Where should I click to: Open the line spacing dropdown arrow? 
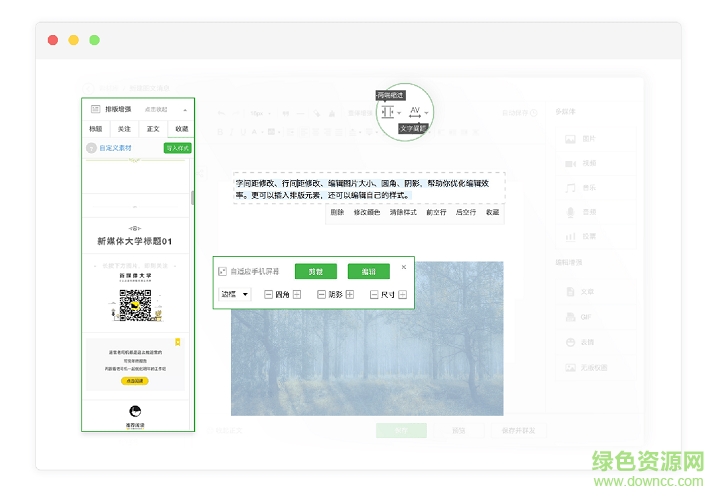click(399, 113)
